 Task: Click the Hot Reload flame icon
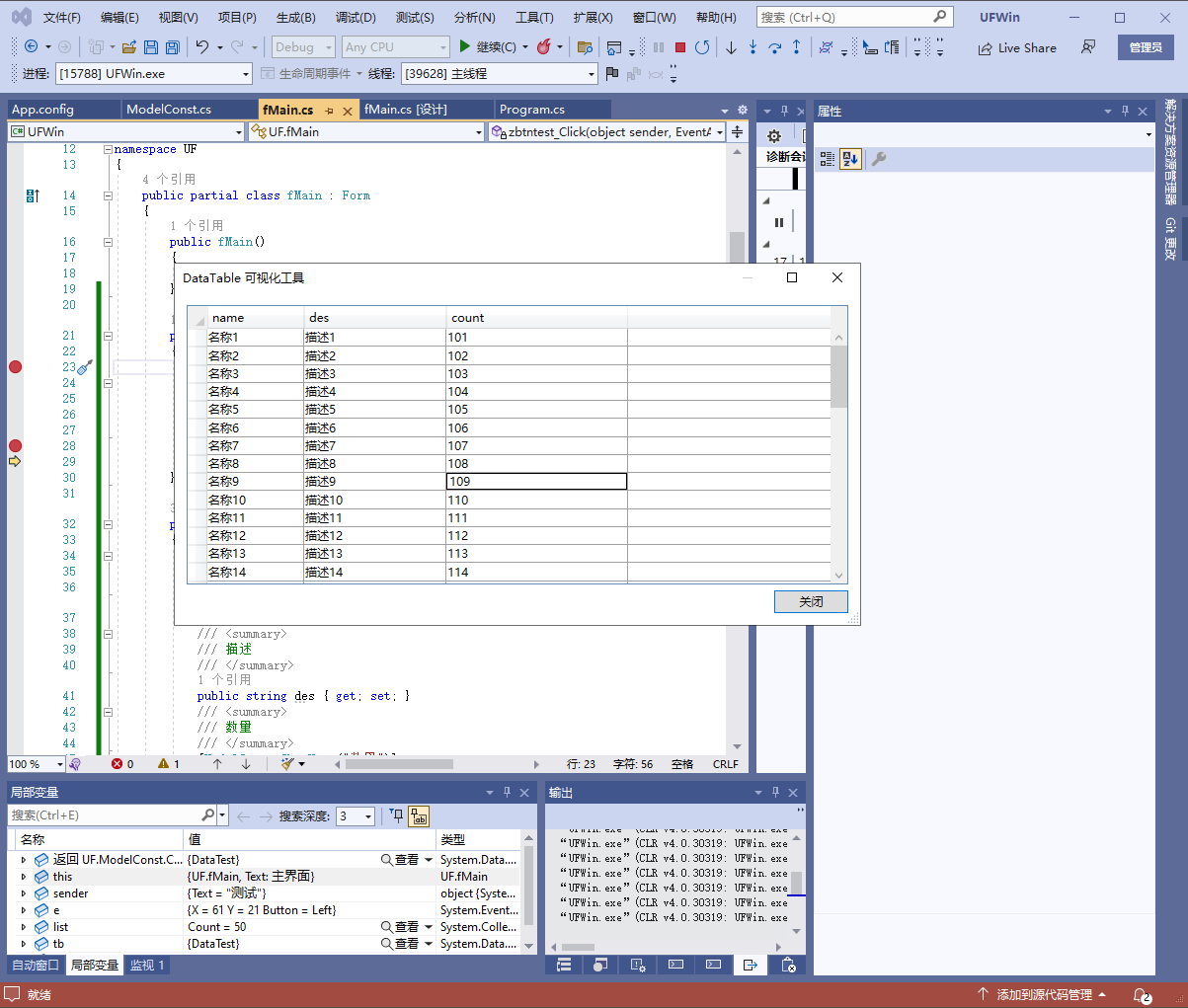tap(543, 46)
